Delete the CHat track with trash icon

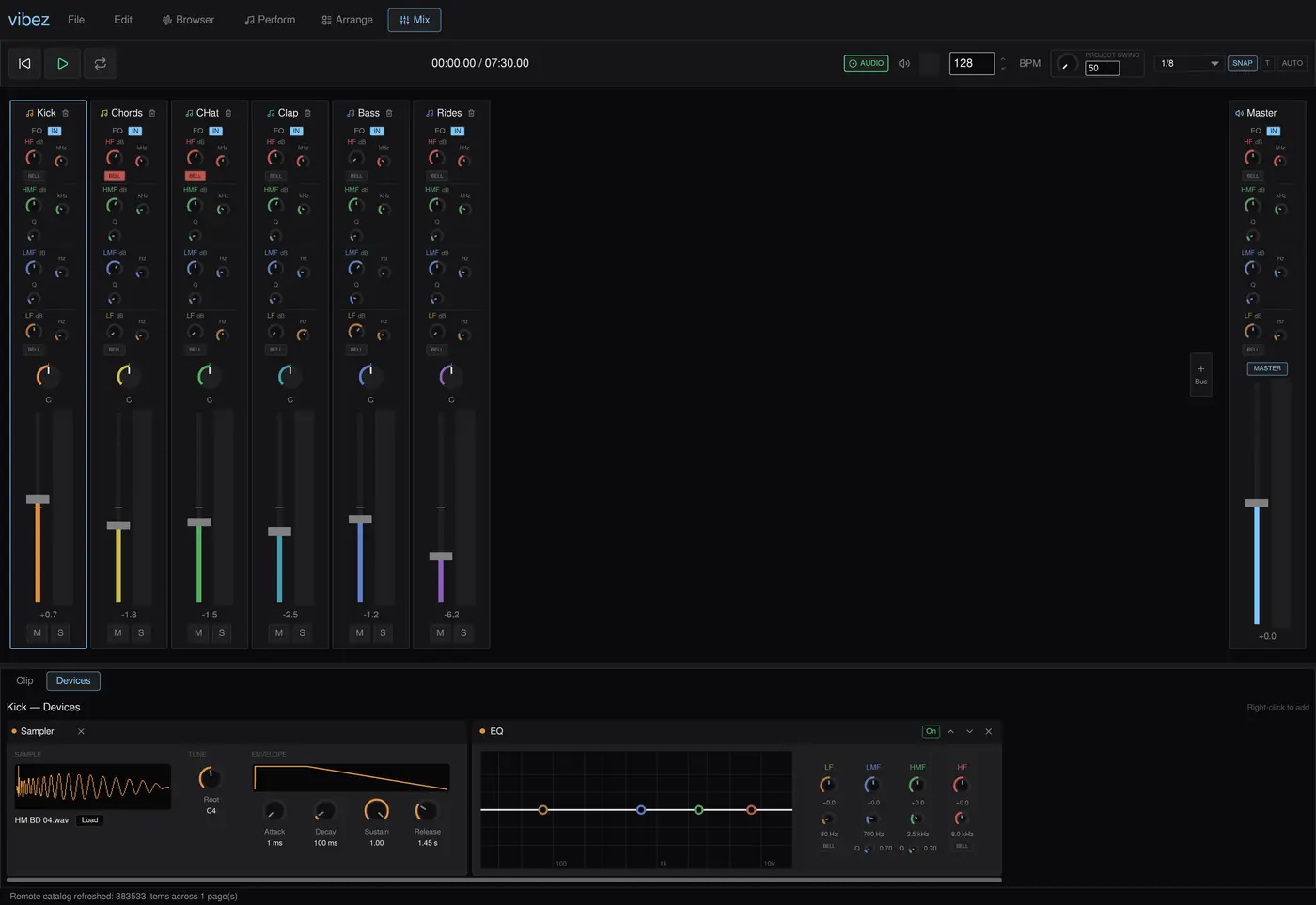click(228, 113)
